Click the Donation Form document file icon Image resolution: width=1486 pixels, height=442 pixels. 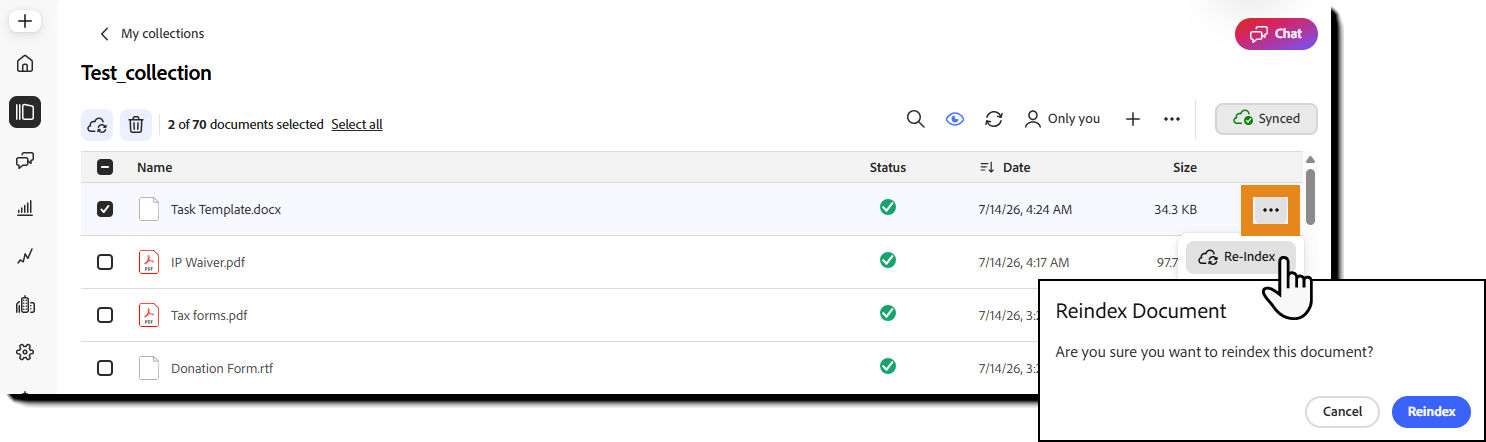coord(148,368)
